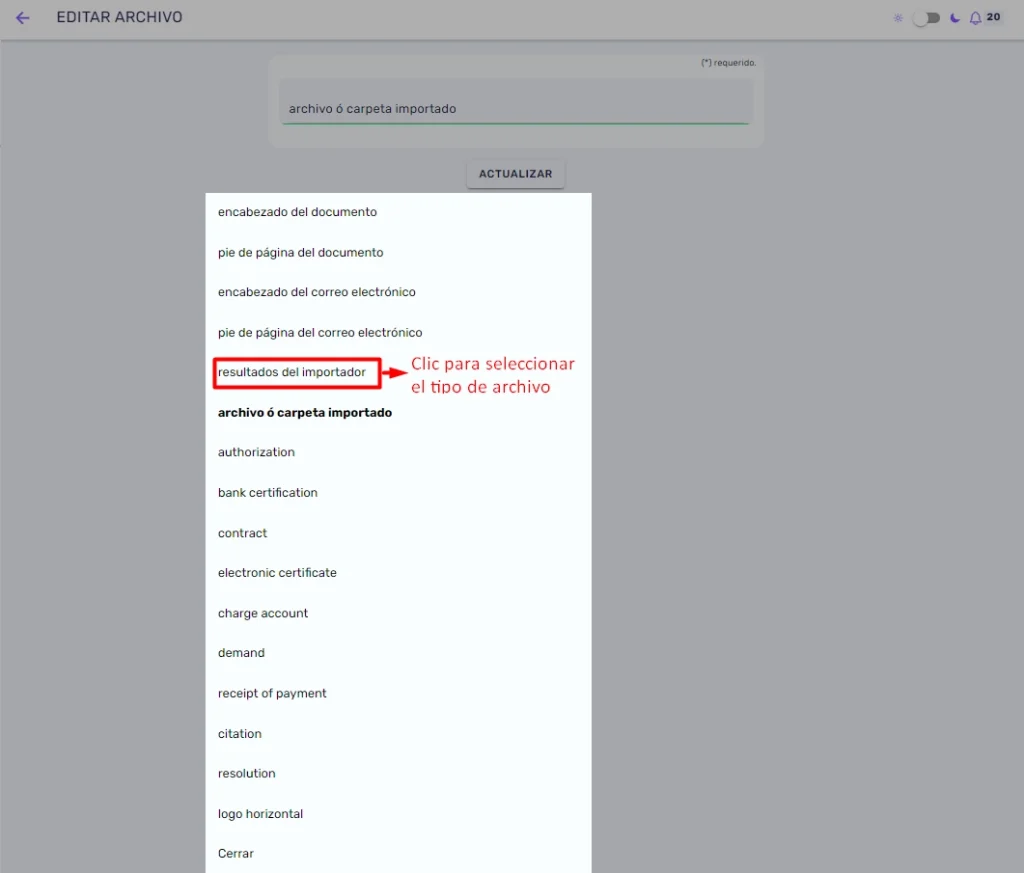Click the sun light-mode icon

tap(898, 18)
